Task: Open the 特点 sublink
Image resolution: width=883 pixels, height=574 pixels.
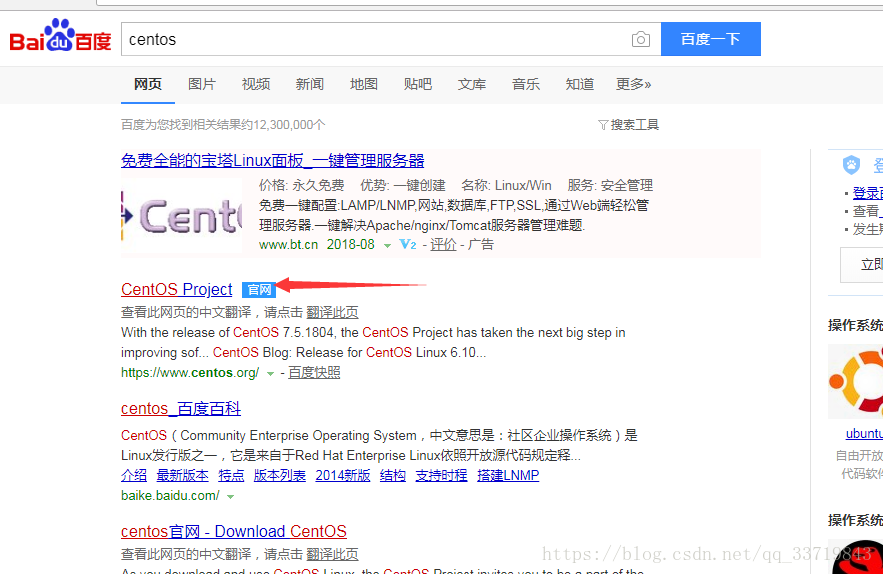Action: tap(231, 475)
